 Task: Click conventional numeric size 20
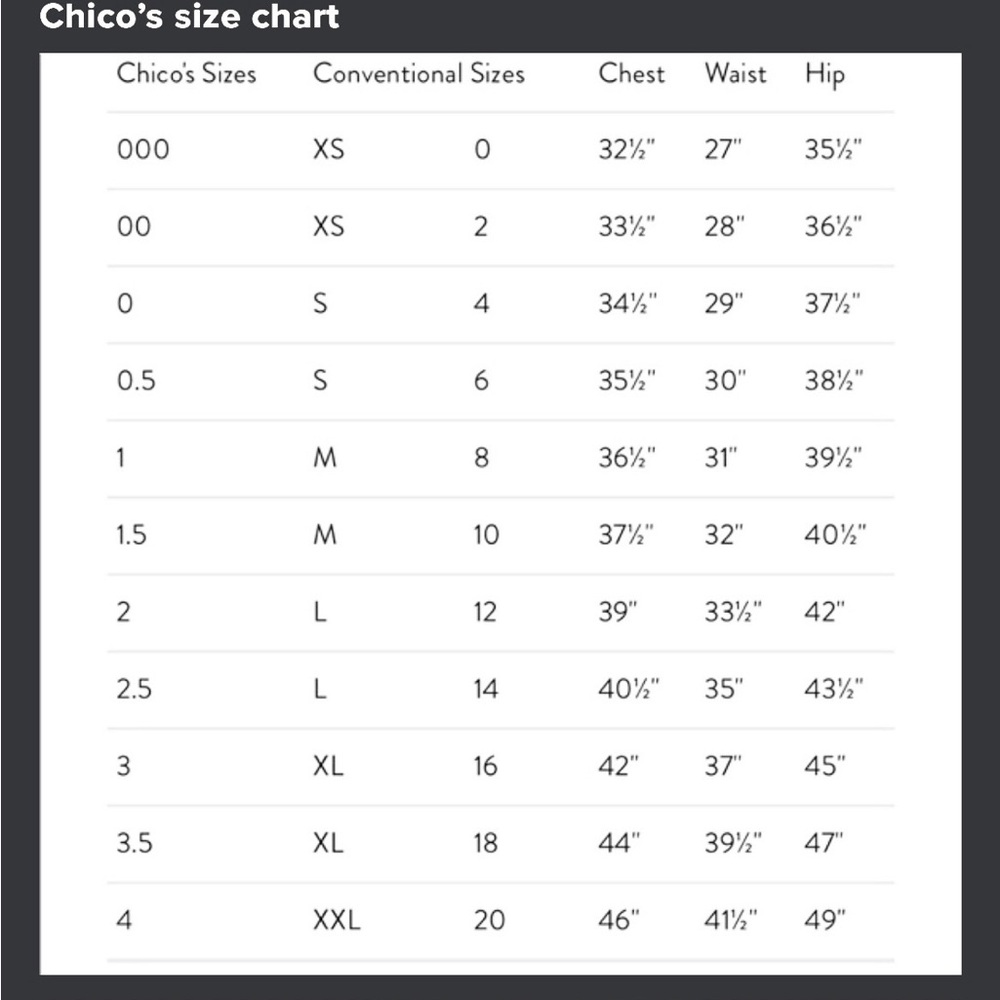pos(489,920)
